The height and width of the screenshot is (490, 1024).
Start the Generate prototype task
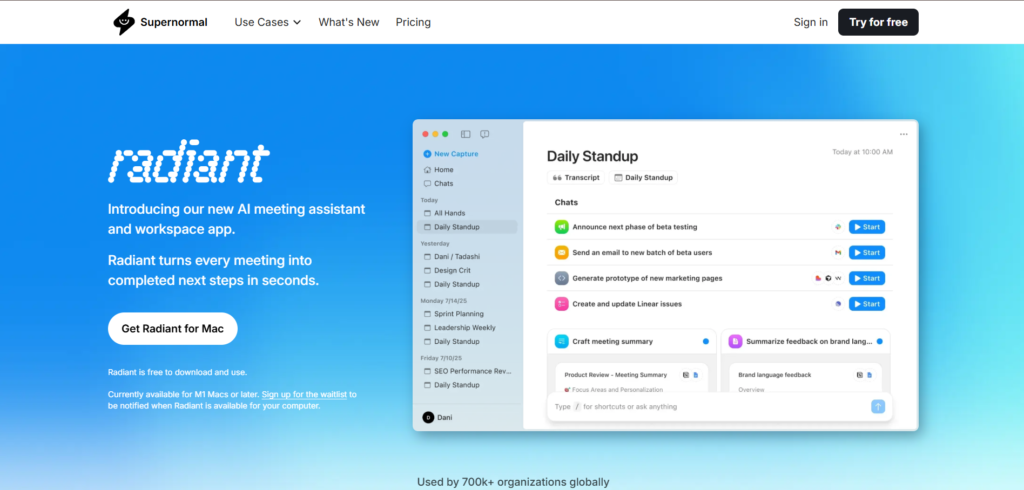click(x=867, y=278)
